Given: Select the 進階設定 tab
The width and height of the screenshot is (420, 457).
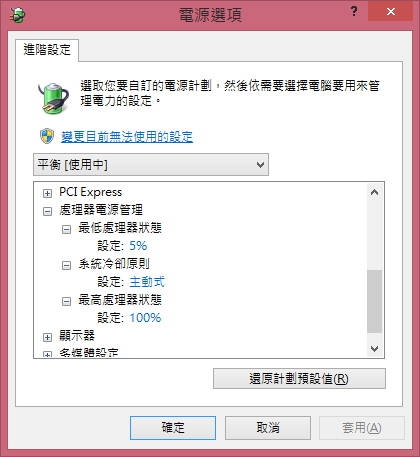Looking at the screenshot, I should point(47,50).
